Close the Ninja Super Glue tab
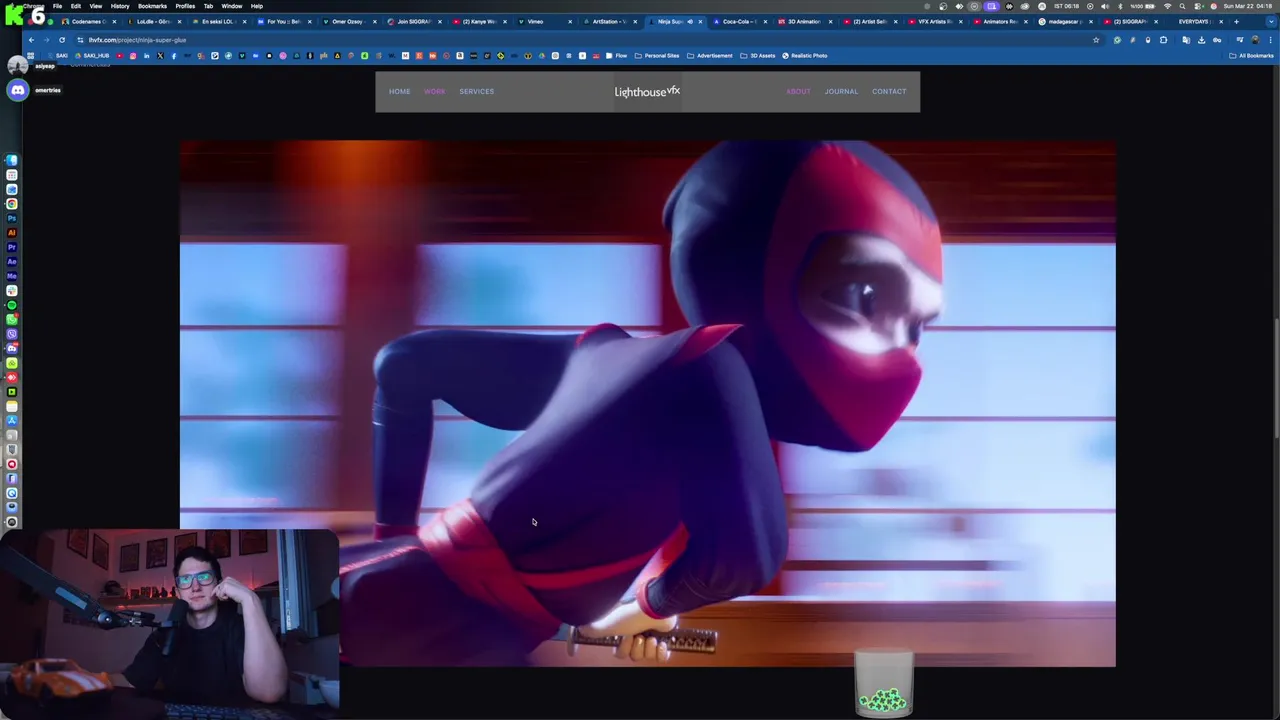The width and height of the screenshot is (1280, 720). pyautogui.click(x=700, y=22)
